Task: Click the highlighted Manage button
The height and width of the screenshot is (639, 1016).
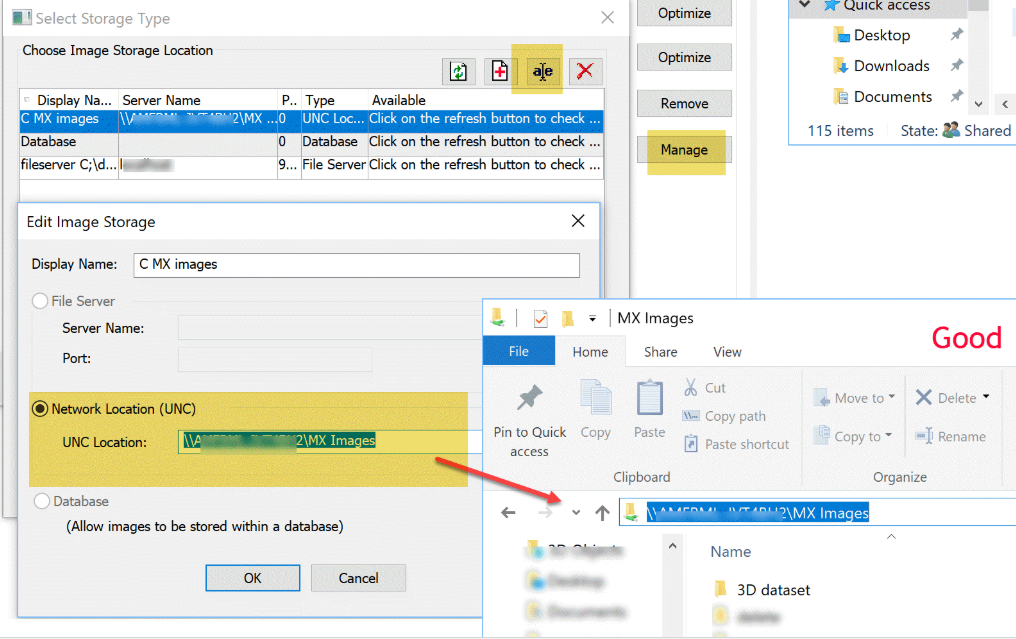Action: pyautogui.click(x=684, y=150)
